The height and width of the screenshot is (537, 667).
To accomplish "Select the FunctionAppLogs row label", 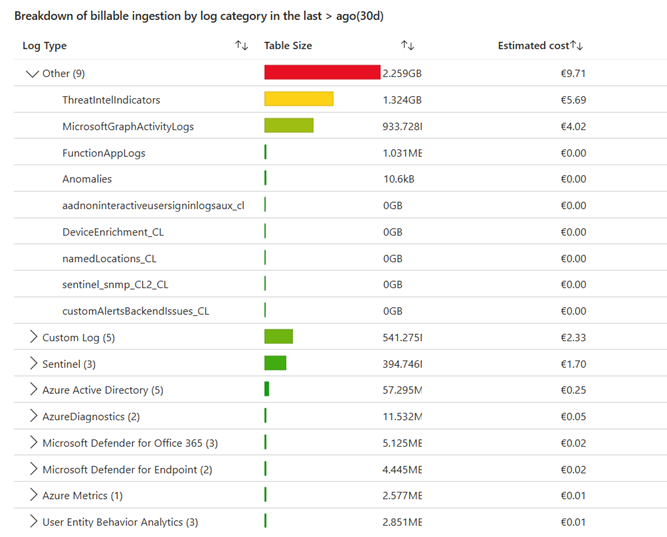I will (x=103, y=153).
